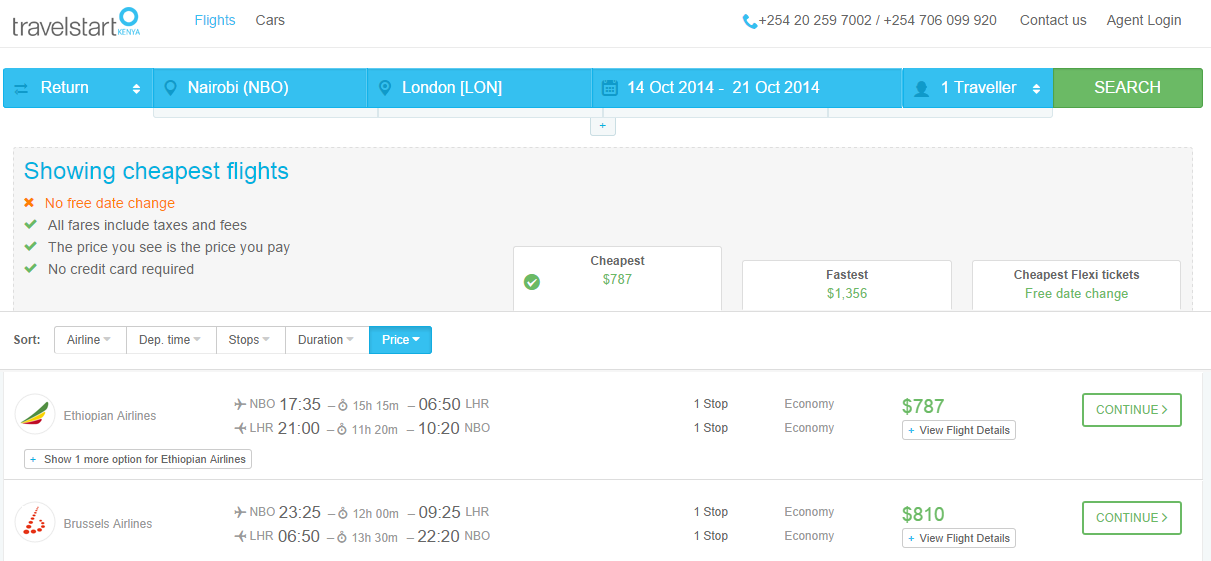Viewport: 1211px width, 561px height.
Task: Change the 14 Oct - 21 Oct 2014 dates
Action: click(748, 88)
